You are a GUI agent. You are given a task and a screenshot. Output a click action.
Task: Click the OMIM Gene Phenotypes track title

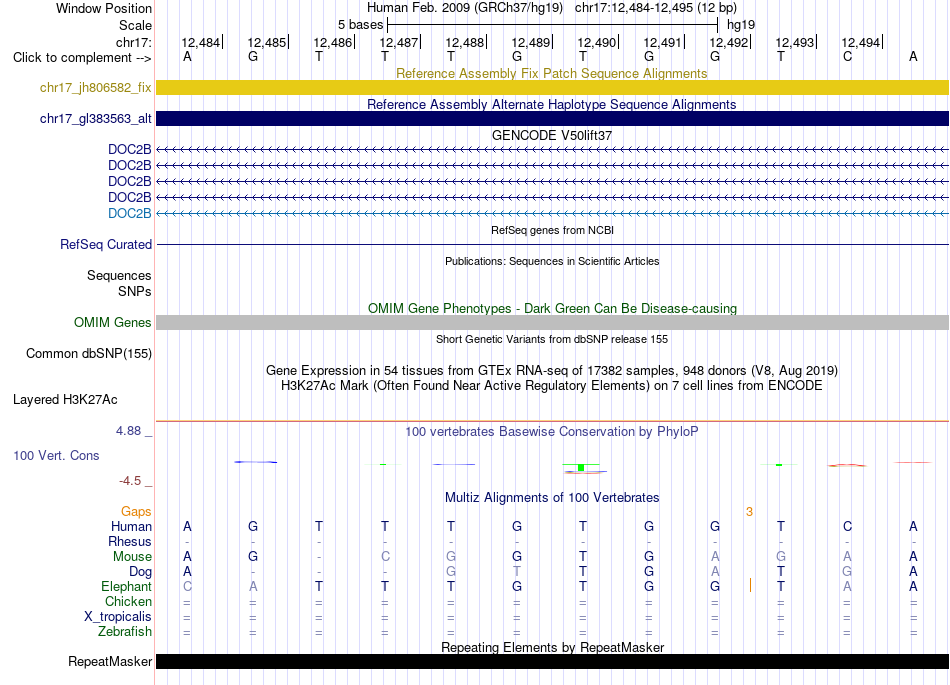(x=552, y=308)
